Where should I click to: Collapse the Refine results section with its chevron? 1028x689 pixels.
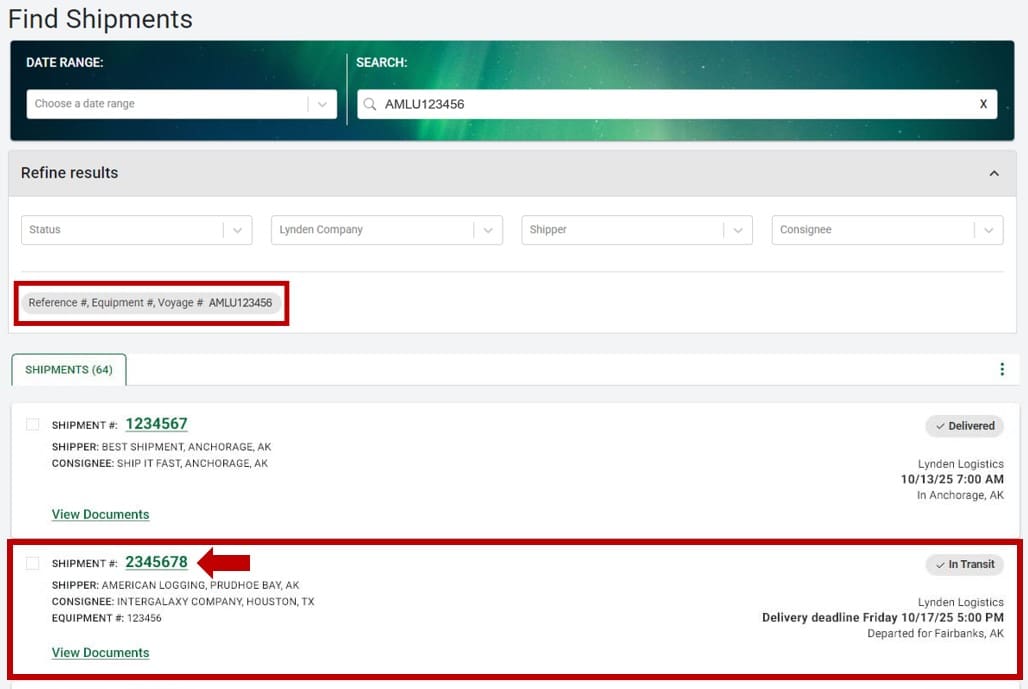coord(994,172)
